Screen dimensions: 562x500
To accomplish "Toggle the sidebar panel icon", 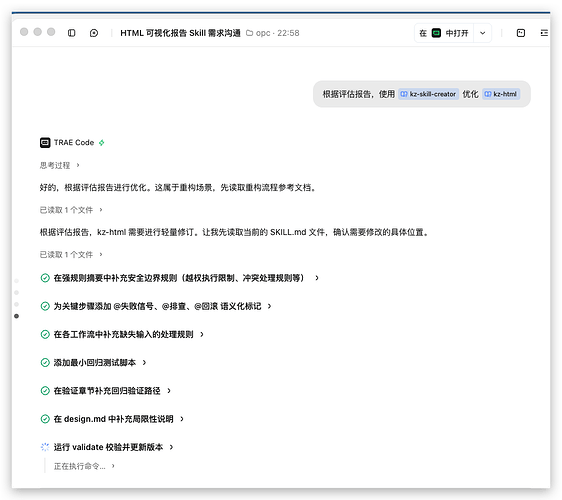I will (72, 33).
